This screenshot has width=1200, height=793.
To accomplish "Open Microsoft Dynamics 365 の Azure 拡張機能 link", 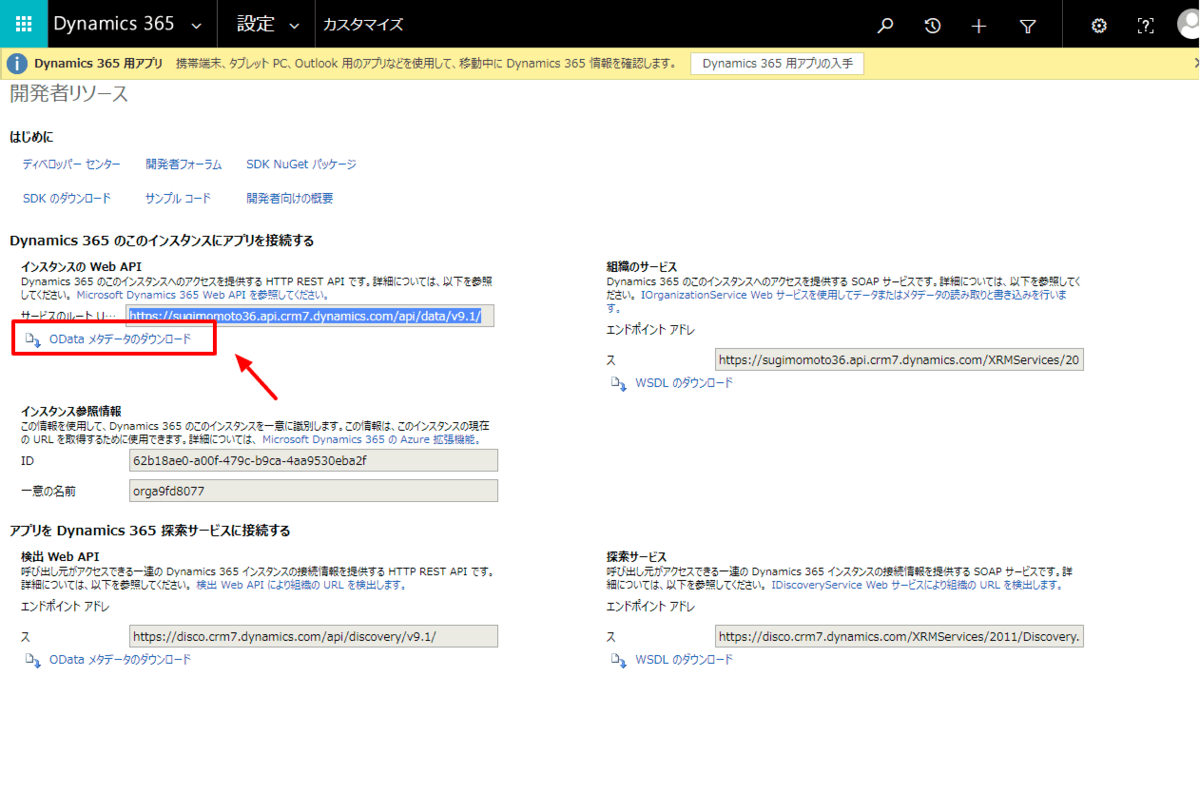I will coord(371,439).
